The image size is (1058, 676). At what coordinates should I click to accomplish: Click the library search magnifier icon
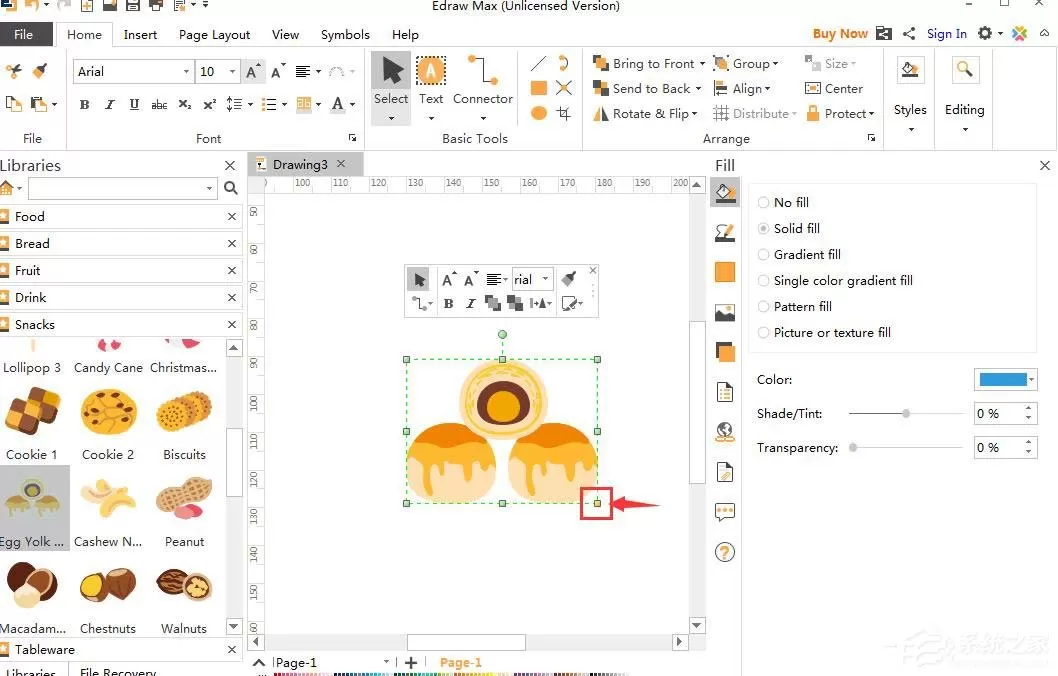click(231, 188)
